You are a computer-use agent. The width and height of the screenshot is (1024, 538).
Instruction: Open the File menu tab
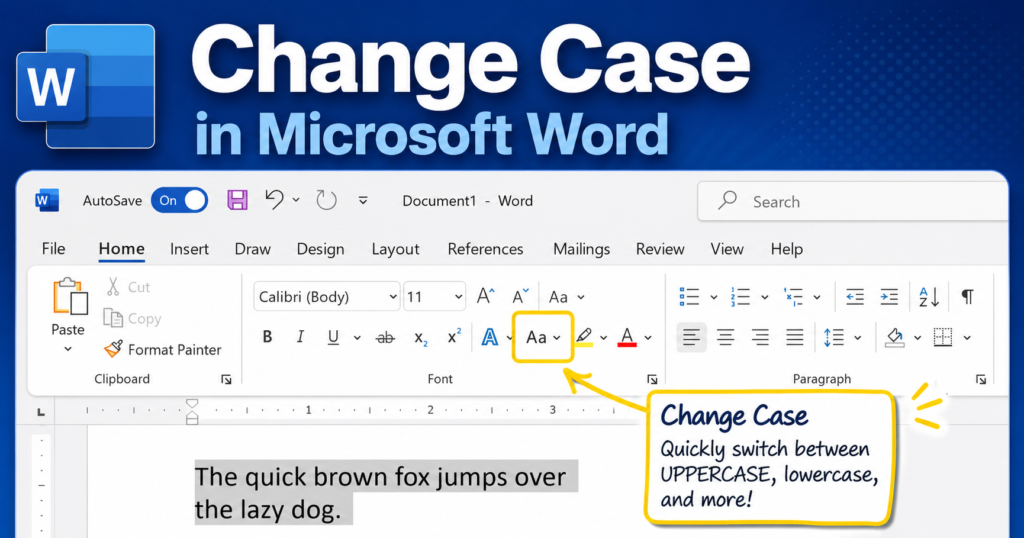(54, 249)
